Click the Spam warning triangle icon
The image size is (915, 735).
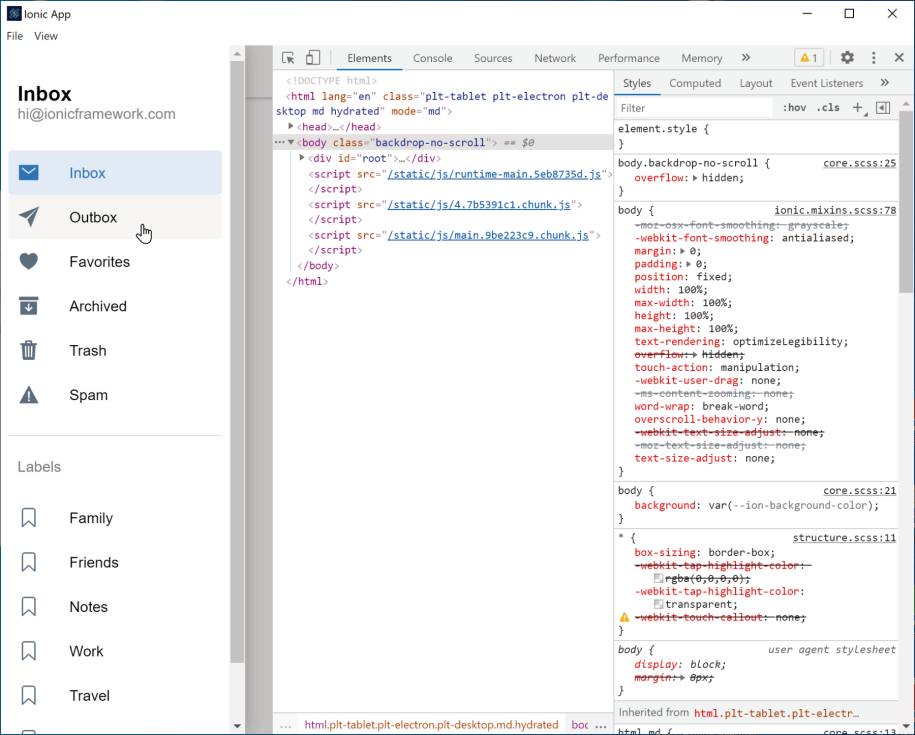(x=29, y=395)
